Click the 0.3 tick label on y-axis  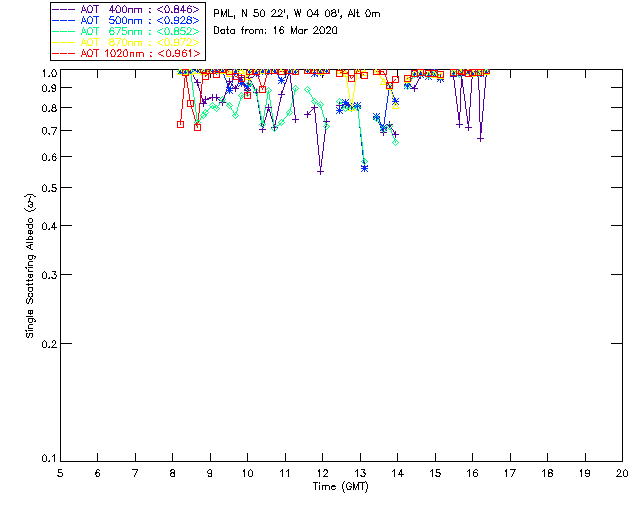click(x=47, y=274)
